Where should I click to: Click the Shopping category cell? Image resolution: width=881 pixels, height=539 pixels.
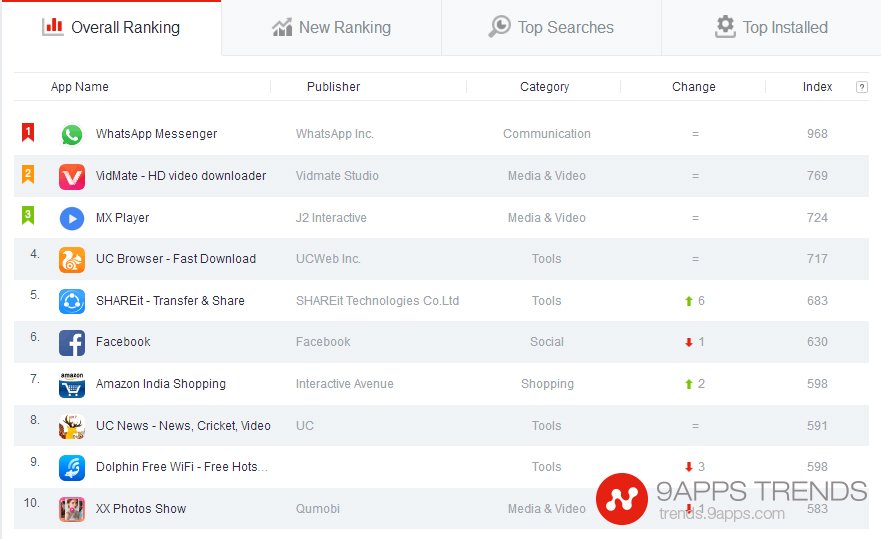point(547,384)
